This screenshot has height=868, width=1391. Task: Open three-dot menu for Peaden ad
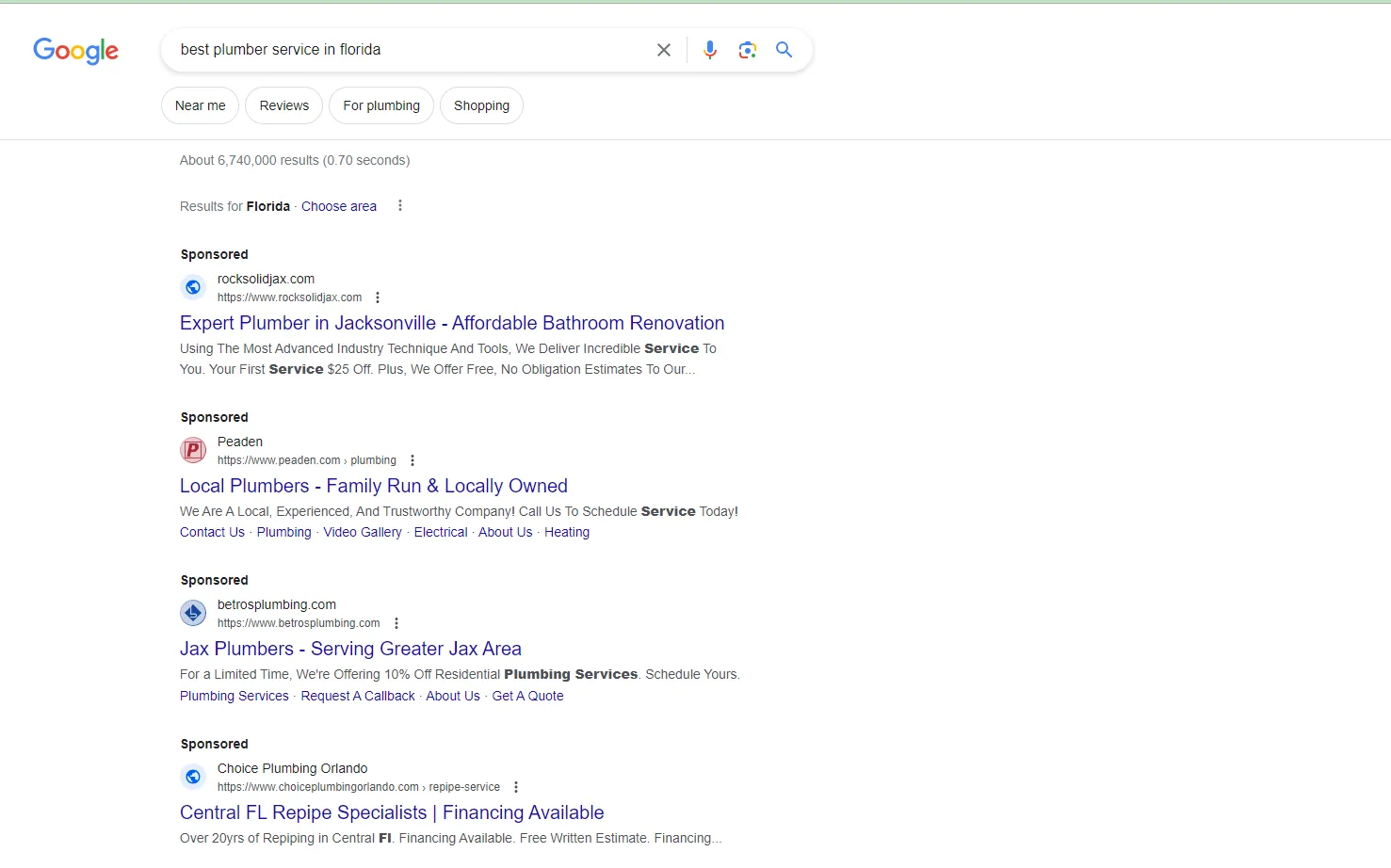[412, 460]
